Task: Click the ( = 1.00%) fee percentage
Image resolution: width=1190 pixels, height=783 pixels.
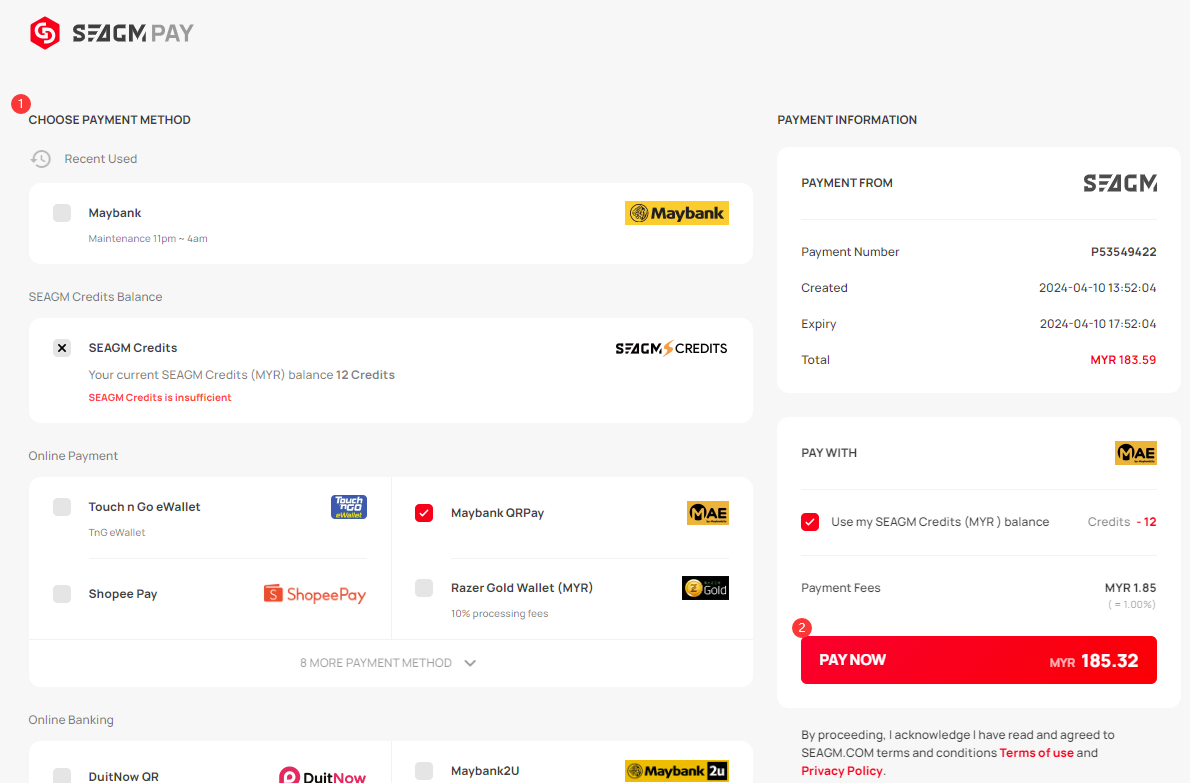Action: pyautogui.click(x=1132, y=605)
